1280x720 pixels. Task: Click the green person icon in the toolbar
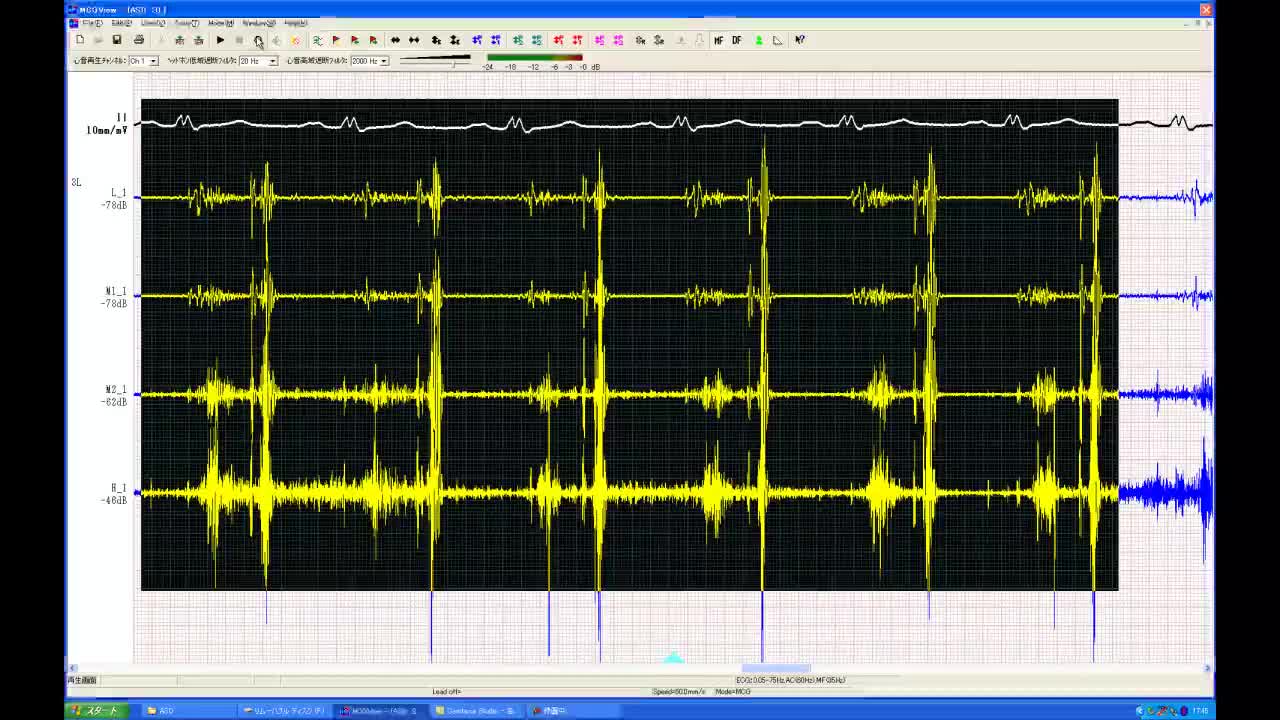(759, 40)
